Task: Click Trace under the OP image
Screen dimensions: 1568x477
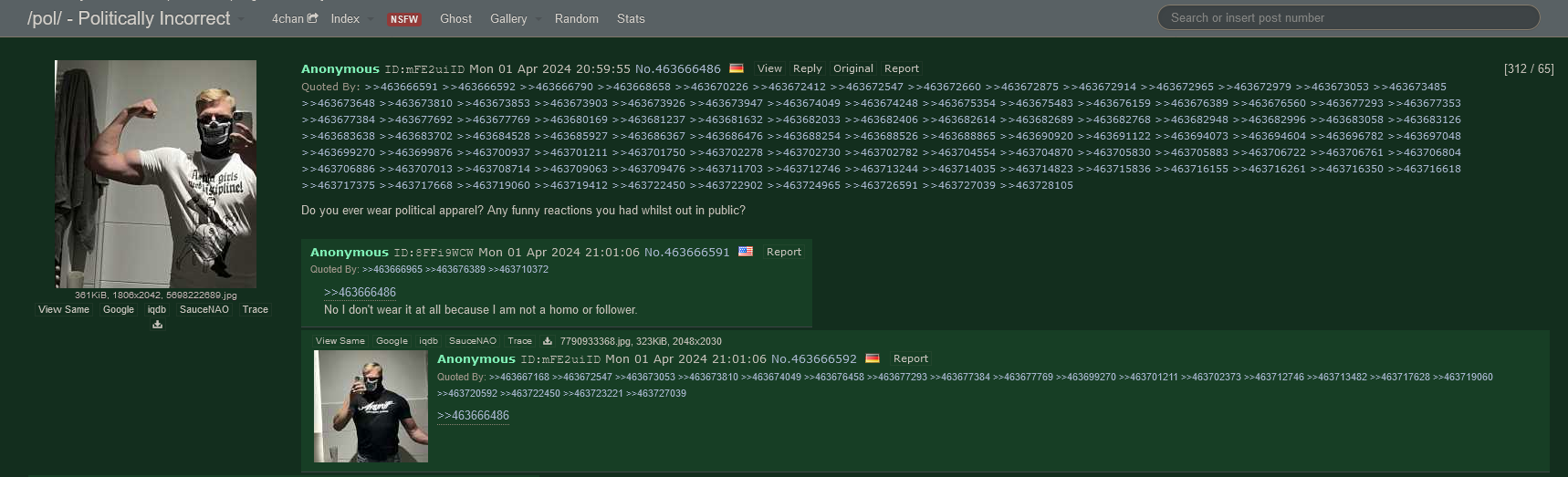Action: click(x=256, y=309)
